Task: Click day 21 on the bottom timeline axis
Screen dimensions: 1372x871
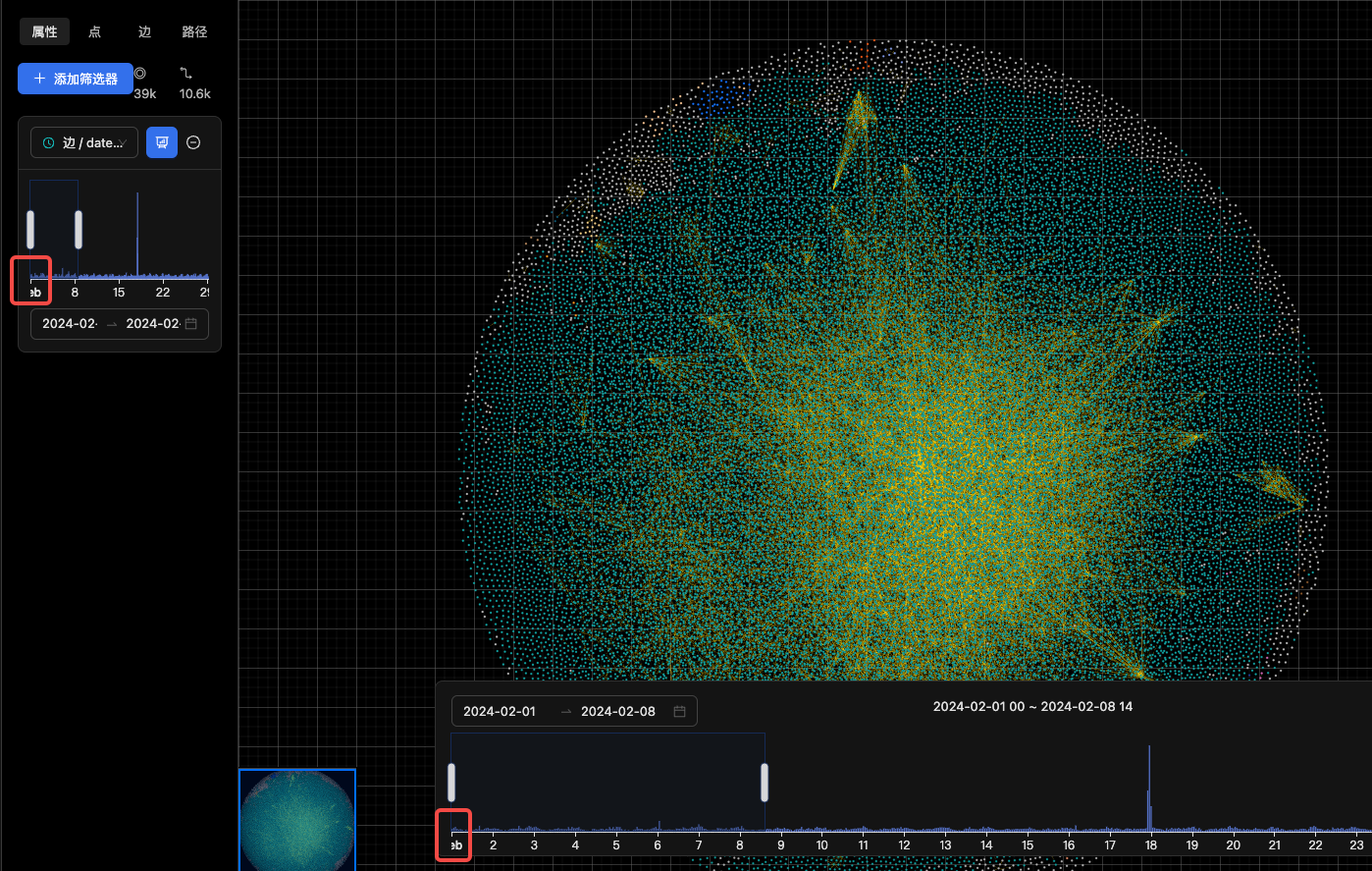Action: tap(1274, 844)
